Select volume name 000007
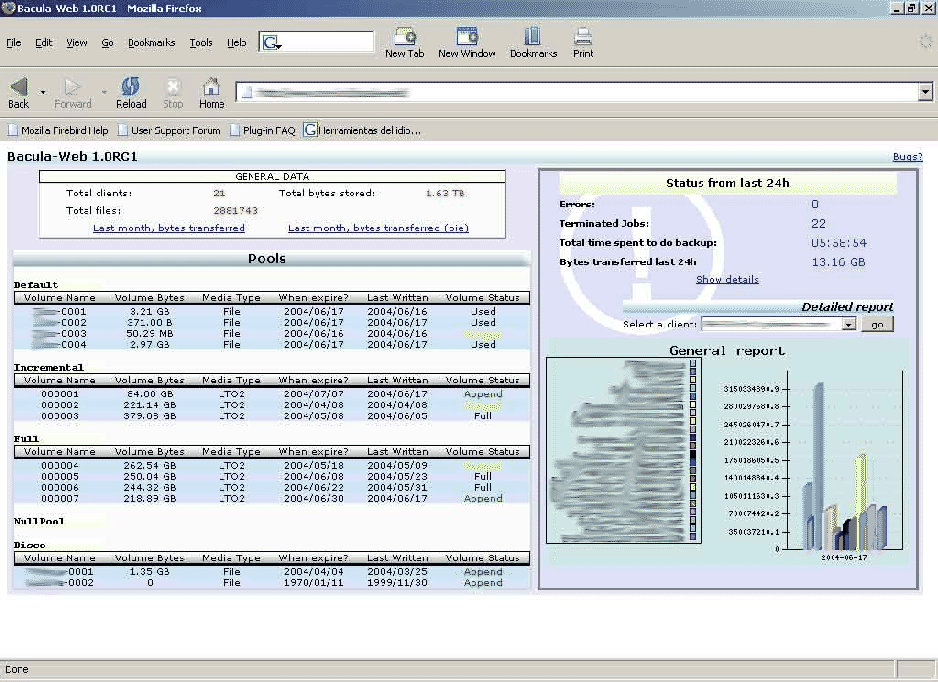 60,498
